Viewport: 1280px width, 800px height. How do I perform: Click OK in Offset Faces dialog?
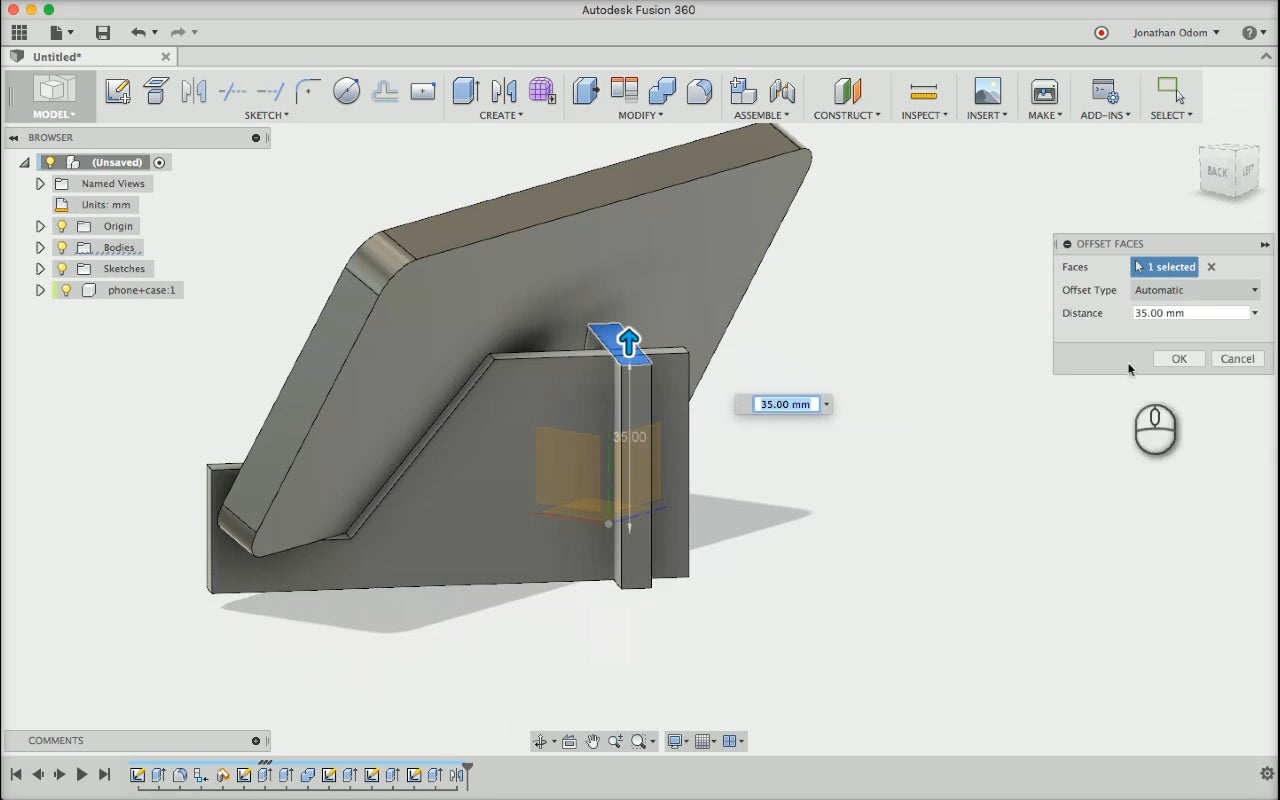1179,359
